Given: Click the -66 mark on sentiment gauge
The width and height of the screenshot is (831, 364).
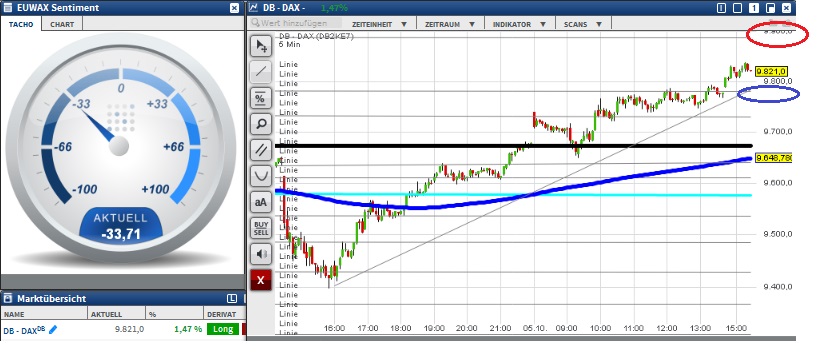Looking at the screenshot, I should pos(63,147).
